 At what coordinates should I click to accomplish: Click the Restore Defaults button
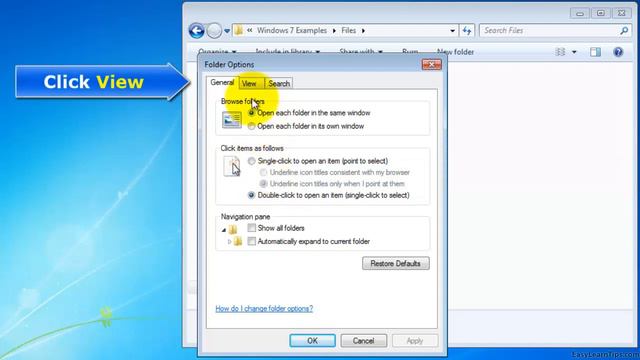pyautogui.click(x=396, y=263)
